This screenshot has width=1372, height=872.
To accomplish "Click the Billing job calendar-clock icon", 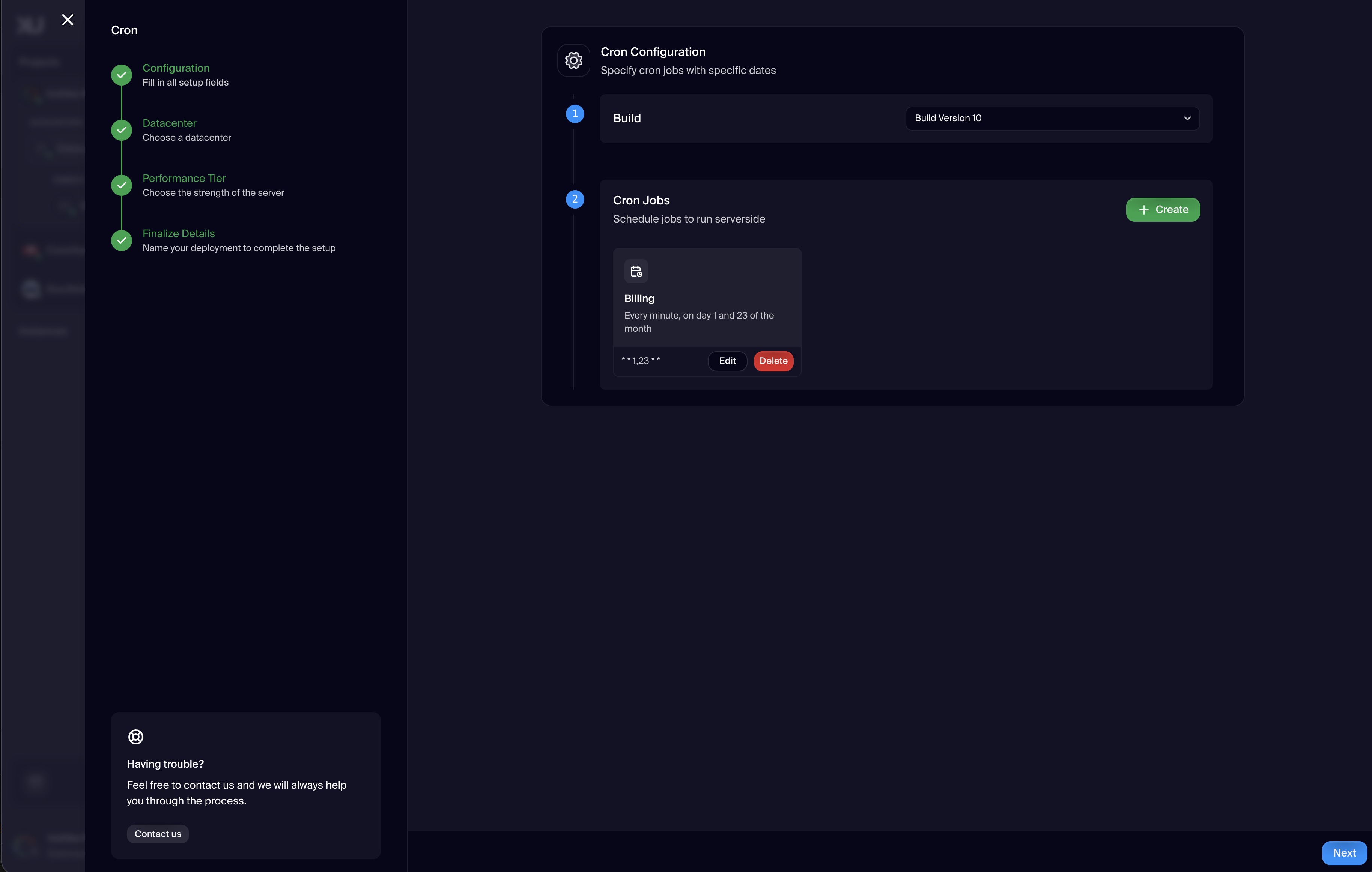I will [x=636, y=271].
